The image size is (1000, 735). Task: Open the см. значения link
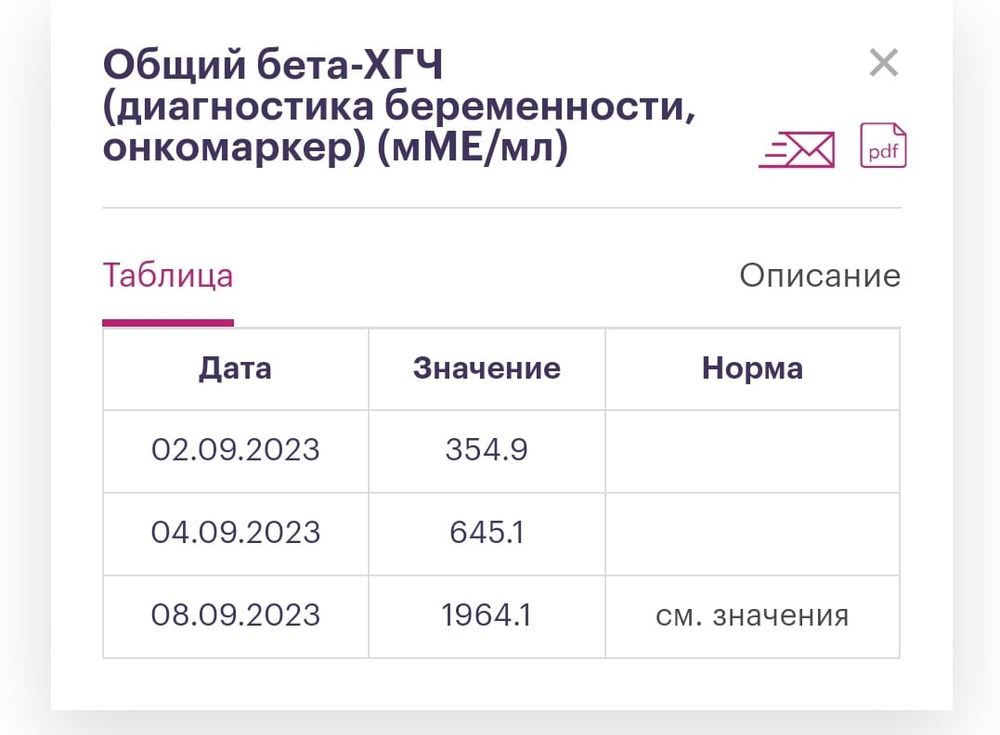(752, 615)
